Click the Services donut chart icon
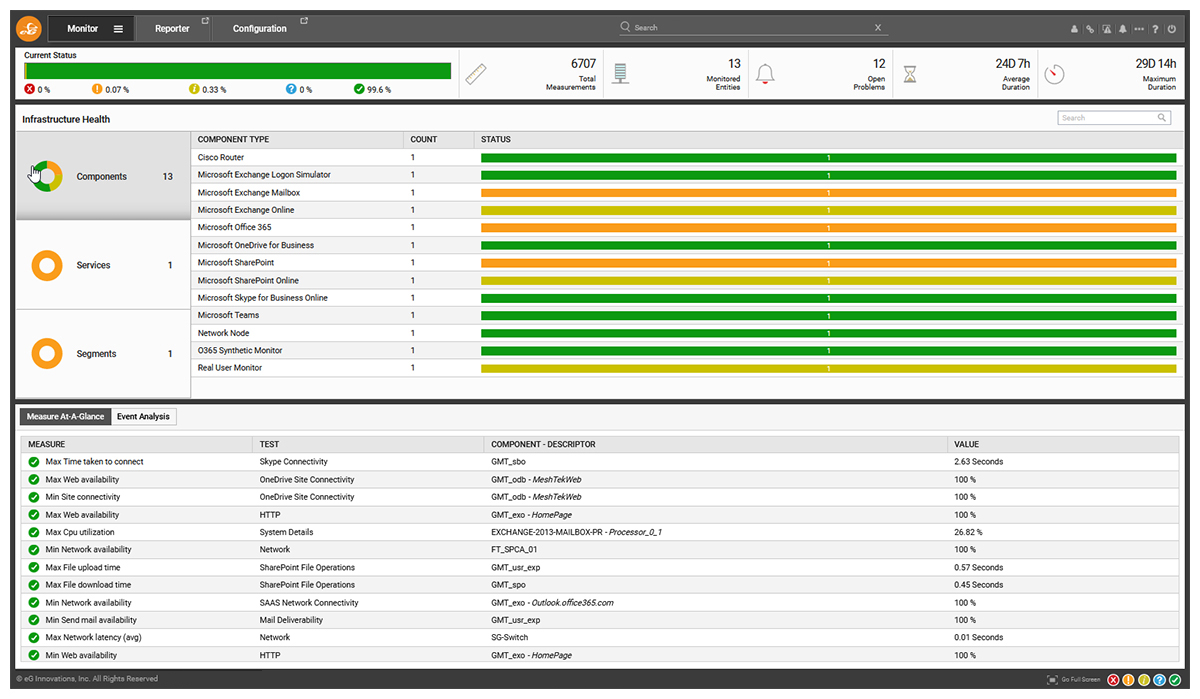This screenshot has height=699, width=1200. click(x=46, y=265)
